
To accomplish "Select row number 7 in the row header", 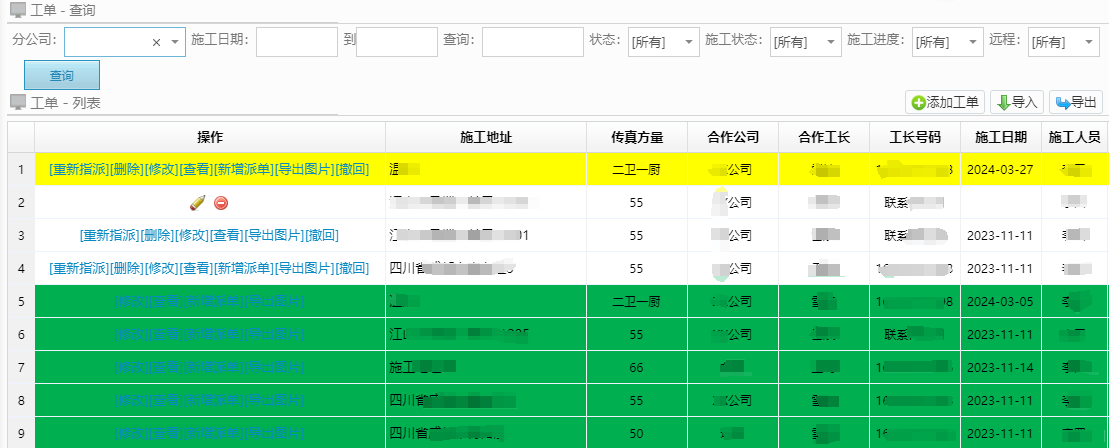I will pyautogui.click(x=21, y=367).
